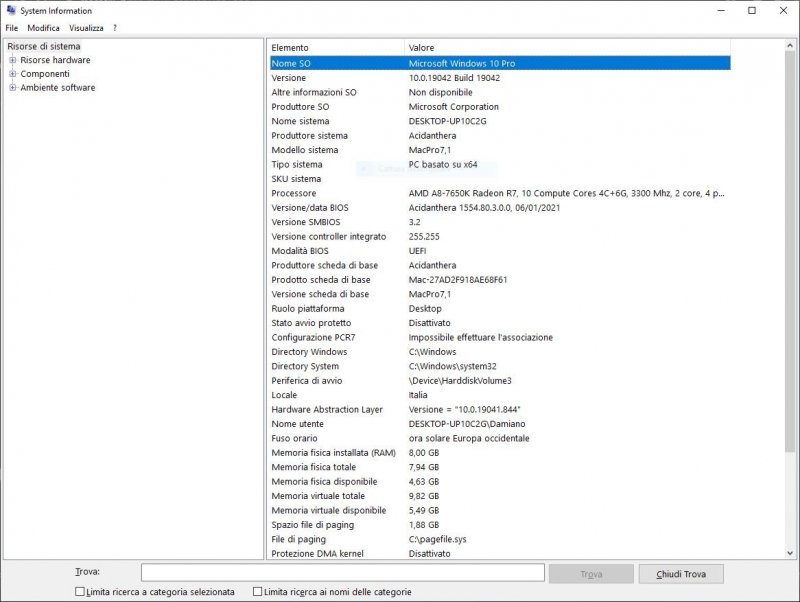The width and height of the screenshot is (800, 602).
Task: Click the System Information title bar icon
Action: pyautogui.click(x=10, y=10)
